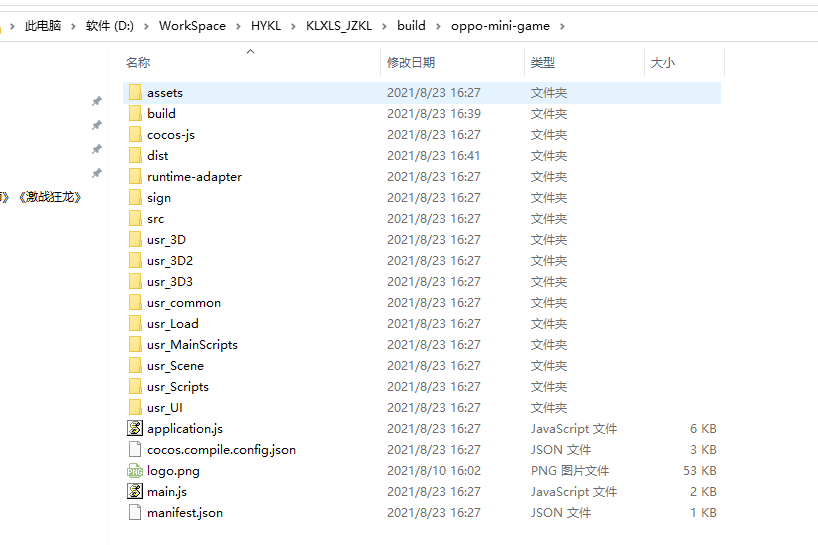Image resolution: width=818 pixels, height=545 pixels.
Task: Click the 2 KB size of main.js
Action: coord(703,491)
